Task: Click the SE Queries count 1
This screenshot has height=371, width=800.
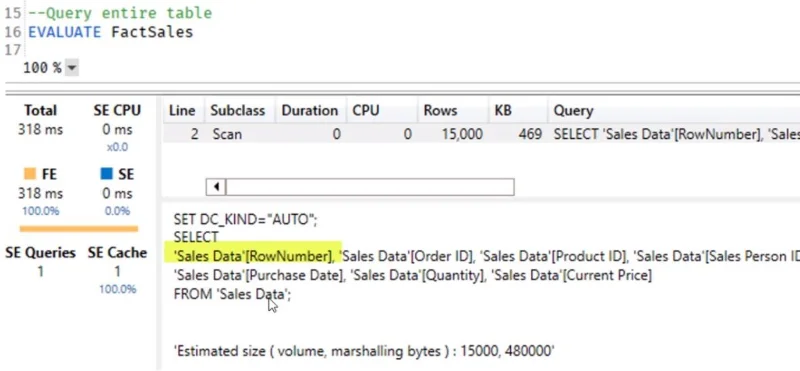Action: (40, 272)
